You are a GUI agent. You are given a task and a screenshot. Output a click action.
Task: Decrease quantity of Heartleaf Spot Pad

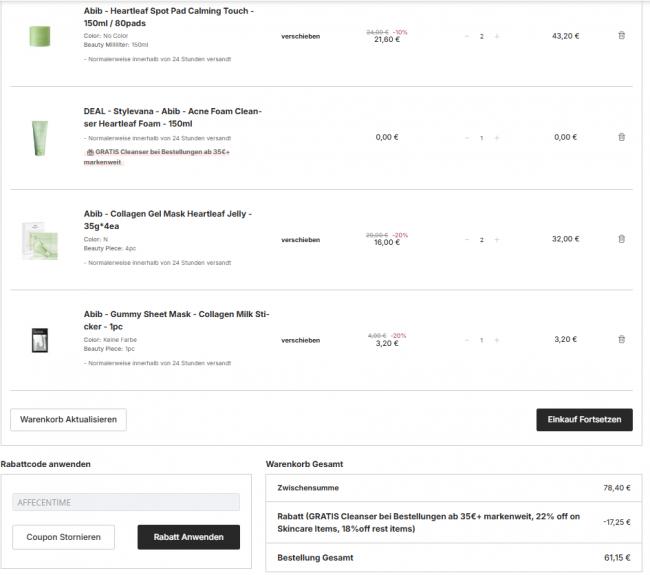click(466, 36)
